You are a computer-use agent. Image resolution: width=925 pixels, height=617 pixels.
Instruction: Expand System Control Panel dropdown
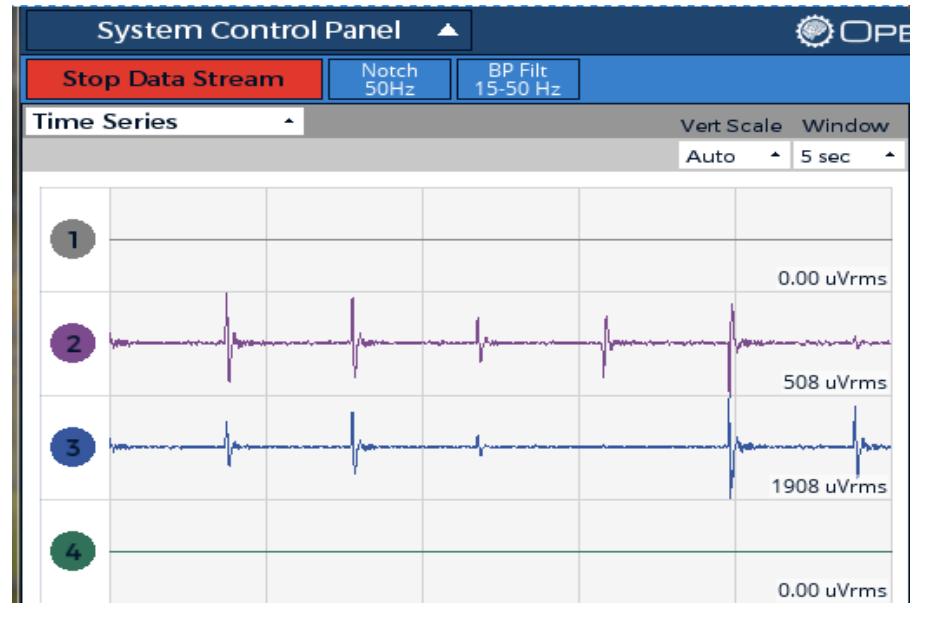coord(248,30)
